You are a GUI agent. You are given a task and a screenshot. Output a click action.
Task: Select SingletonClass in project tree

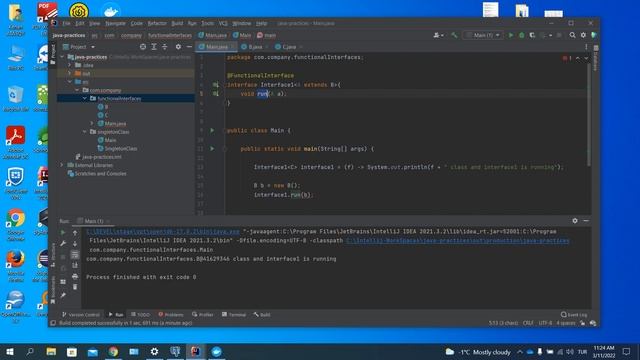click(x=121, y=149)
